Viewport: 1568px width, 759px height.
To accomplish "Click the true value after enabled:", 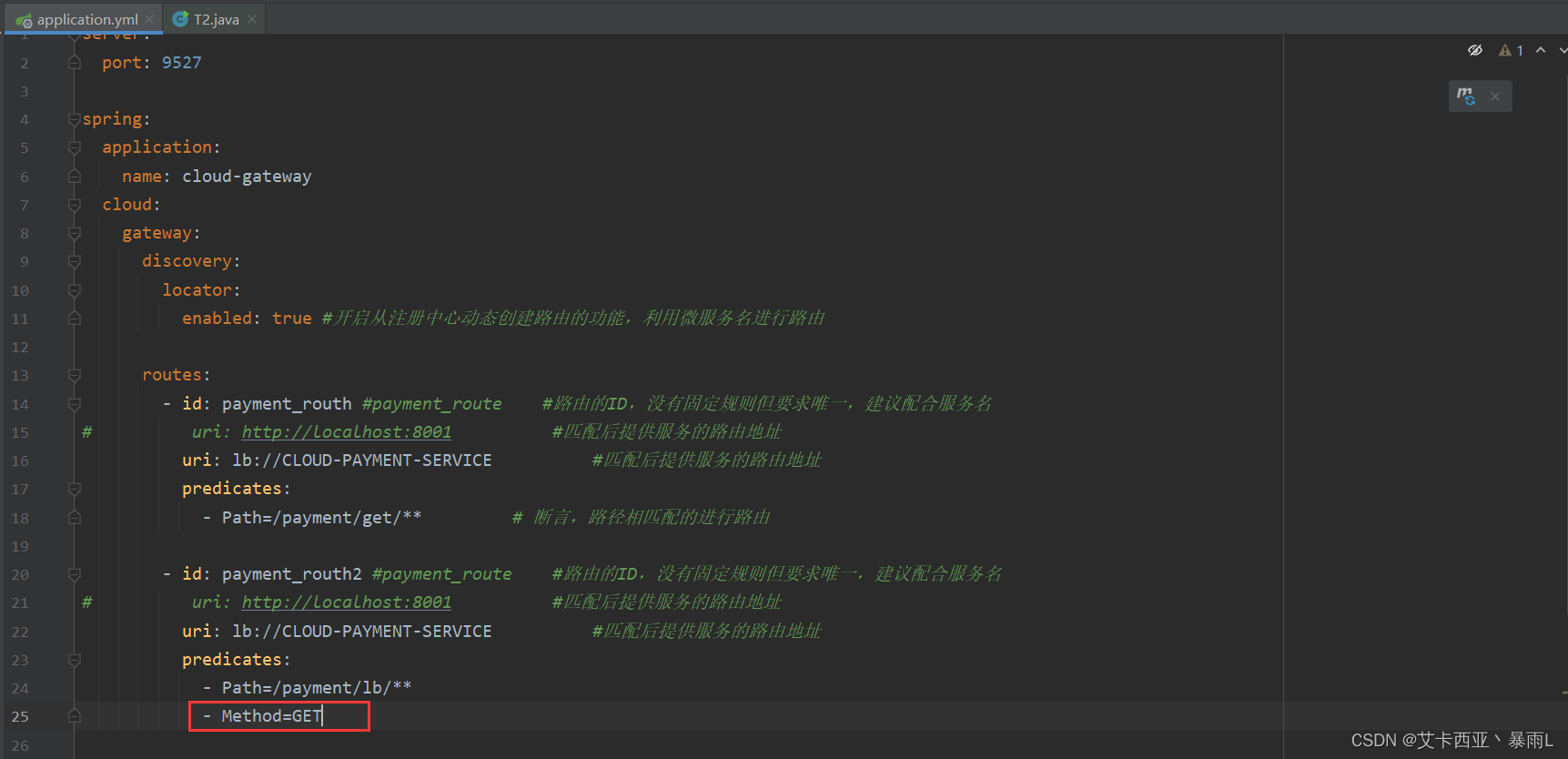I will tap(291, 319).
